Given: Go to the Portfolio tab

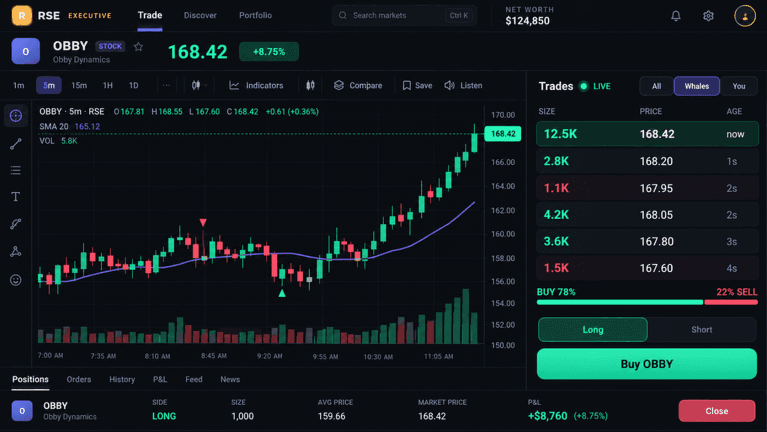Looking at the screenshot, I should point(255,15).
